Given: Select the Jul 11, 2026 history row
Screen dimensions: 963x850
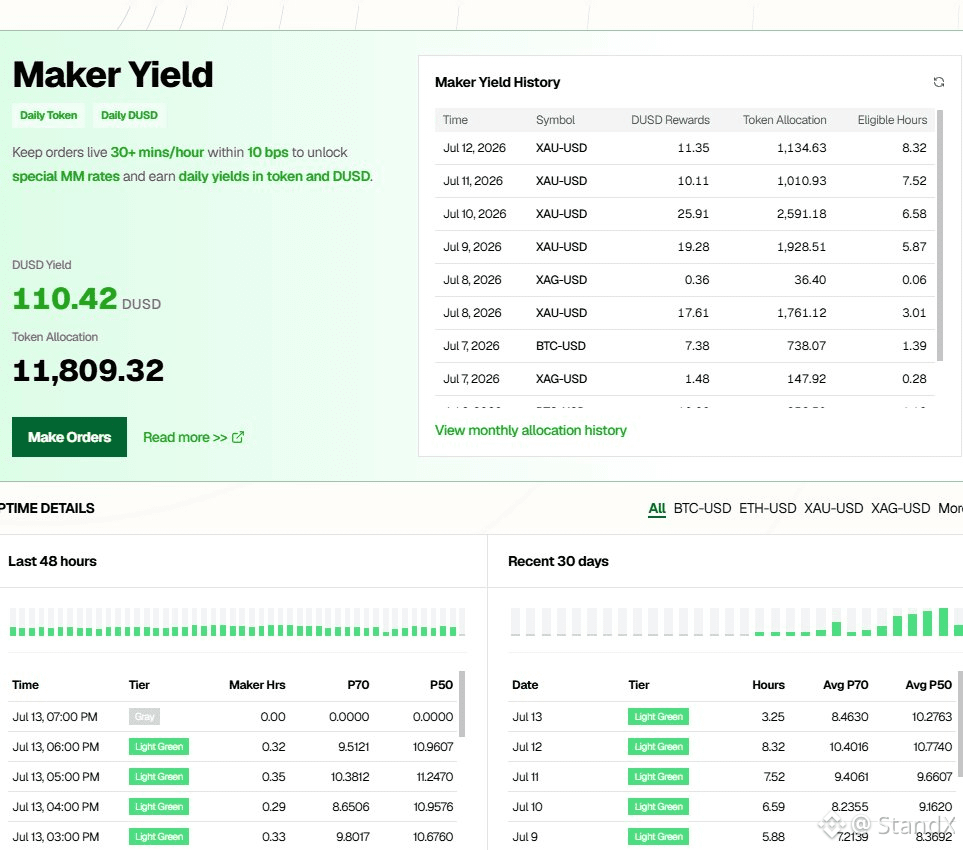Looking at the screenshot, I should [685, 181].
